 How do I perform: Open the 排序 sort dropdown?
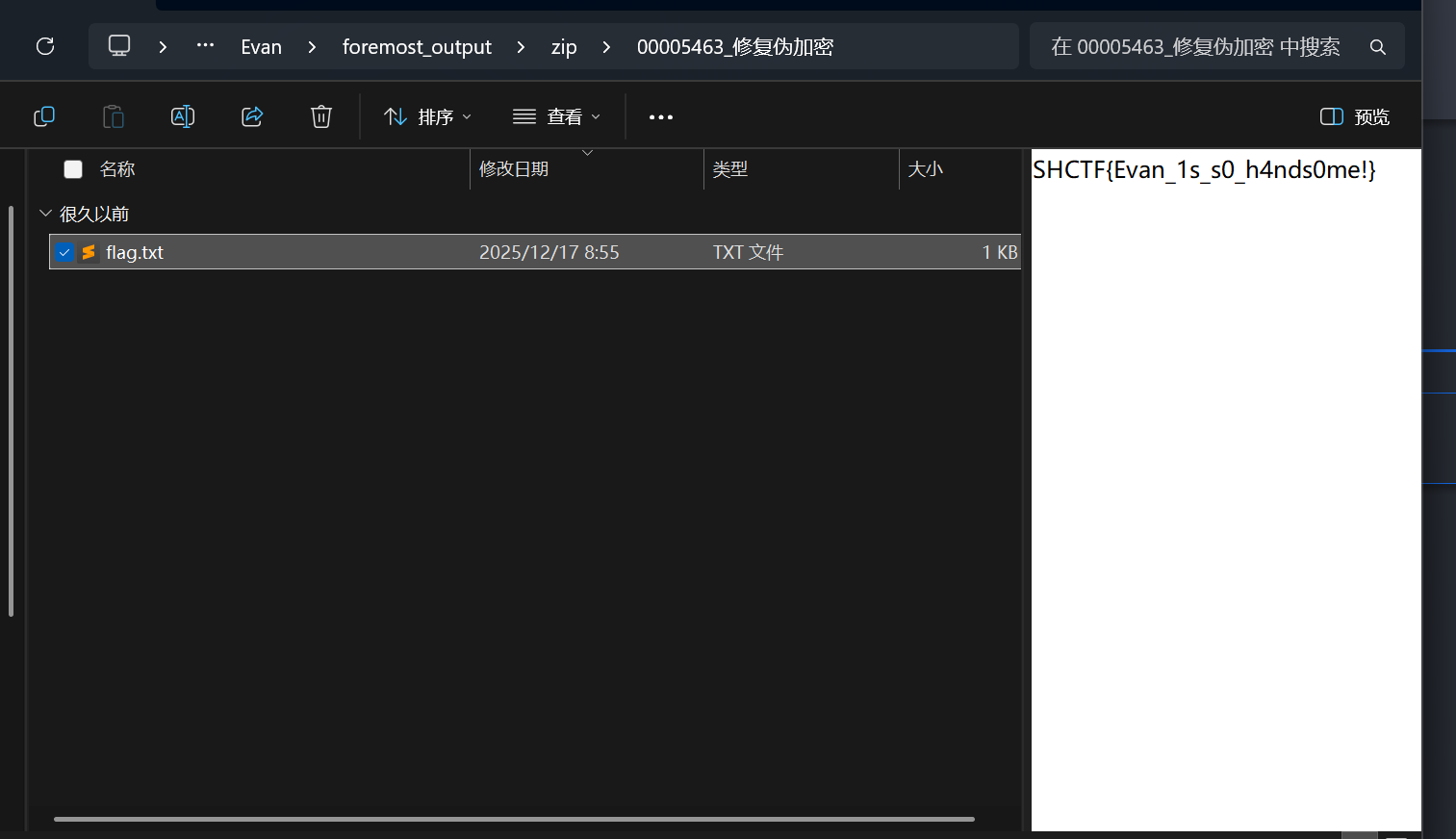pos(428,116)
